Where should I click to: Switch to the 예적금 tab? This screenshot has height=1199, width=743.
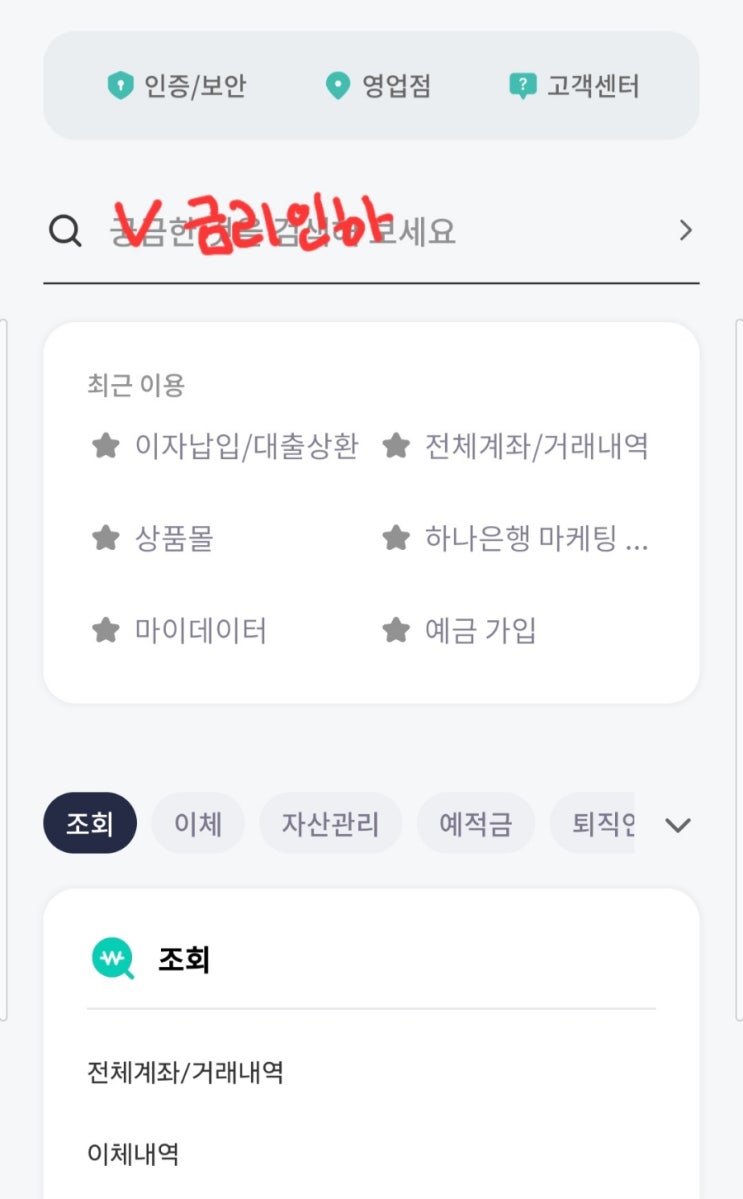pyautogui.click(x=475, y=824)
